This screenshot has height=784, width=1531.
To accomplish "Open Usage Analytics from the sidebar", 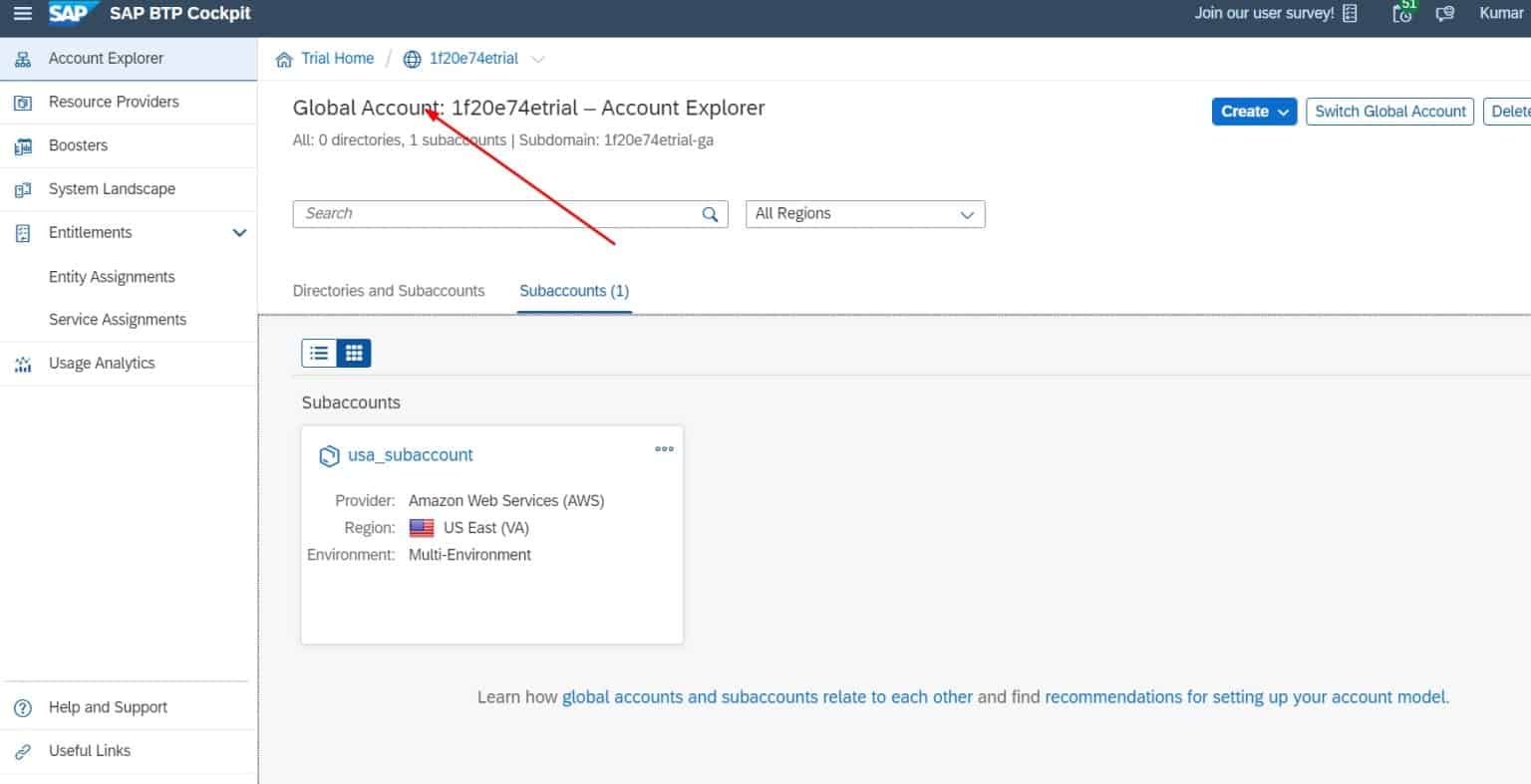I will pyautogui.click(x=102, y=363).
